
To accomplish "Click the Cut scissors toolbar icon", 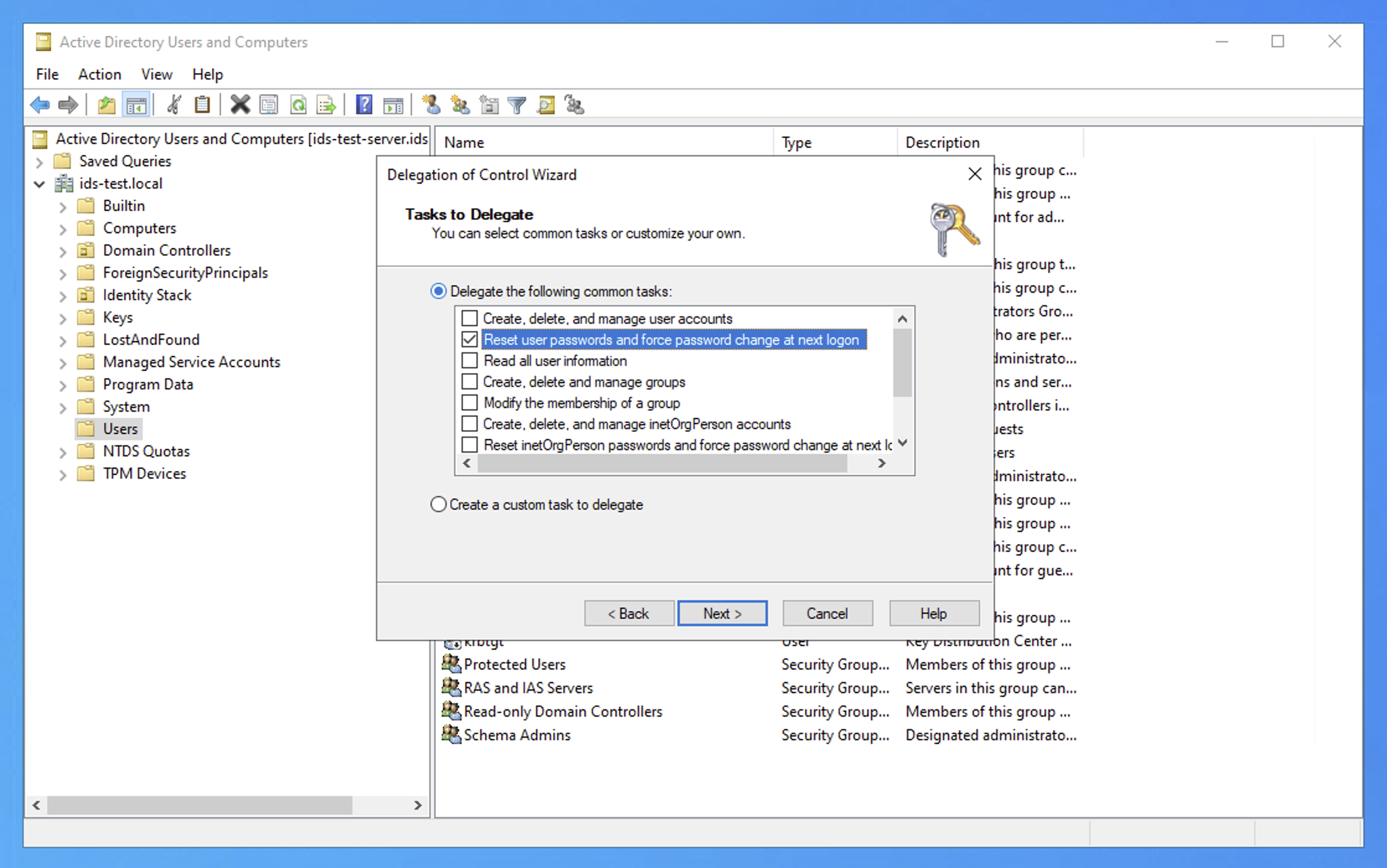I will (x=174, y=105).
